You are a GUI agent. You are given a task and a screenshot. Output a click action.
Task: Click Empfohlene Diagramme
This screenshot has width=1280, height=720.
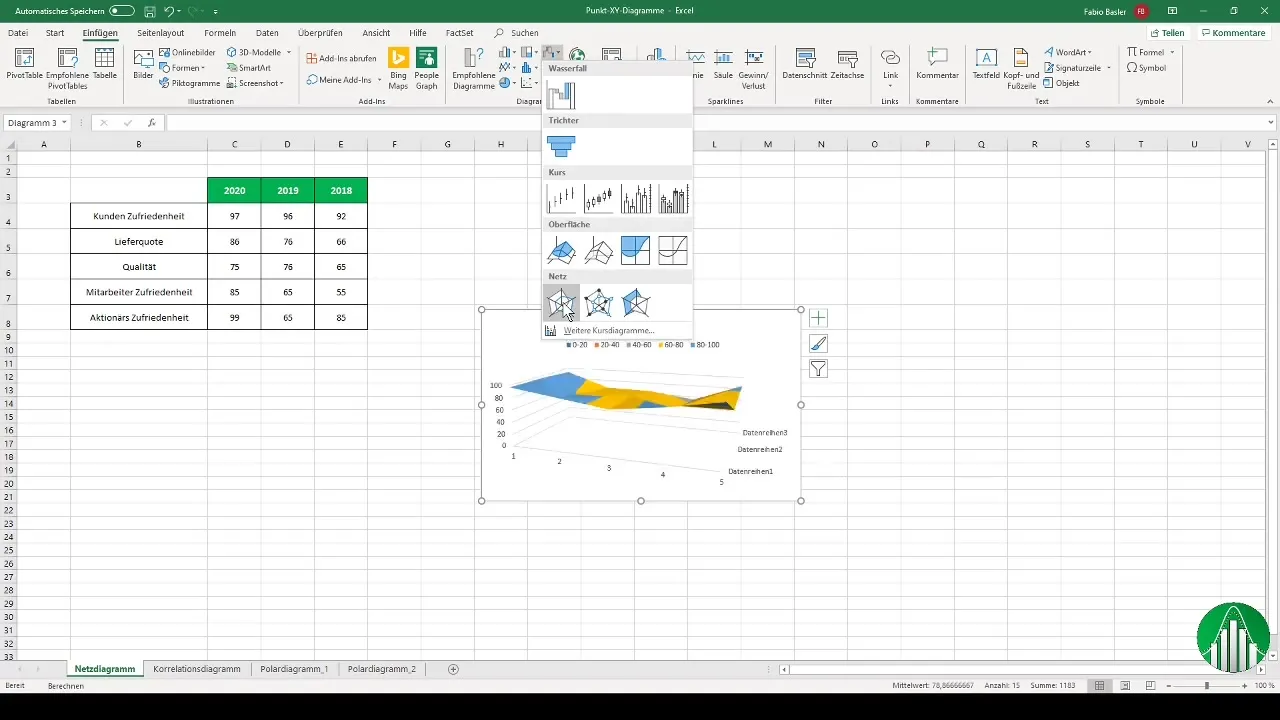(474, 68)
